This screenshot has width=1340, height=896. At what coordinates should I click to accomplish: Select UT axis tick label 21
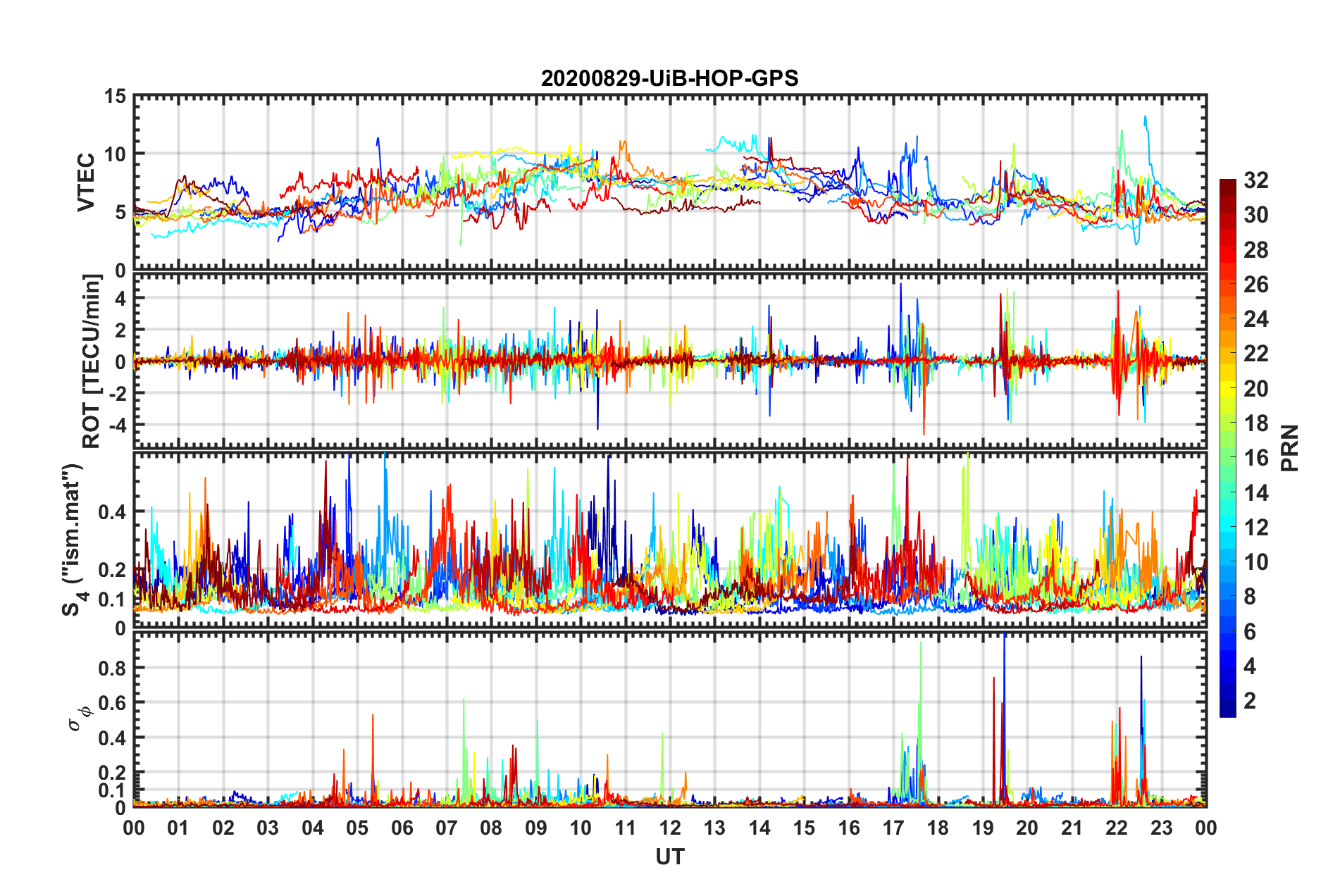pos(1072,828)
